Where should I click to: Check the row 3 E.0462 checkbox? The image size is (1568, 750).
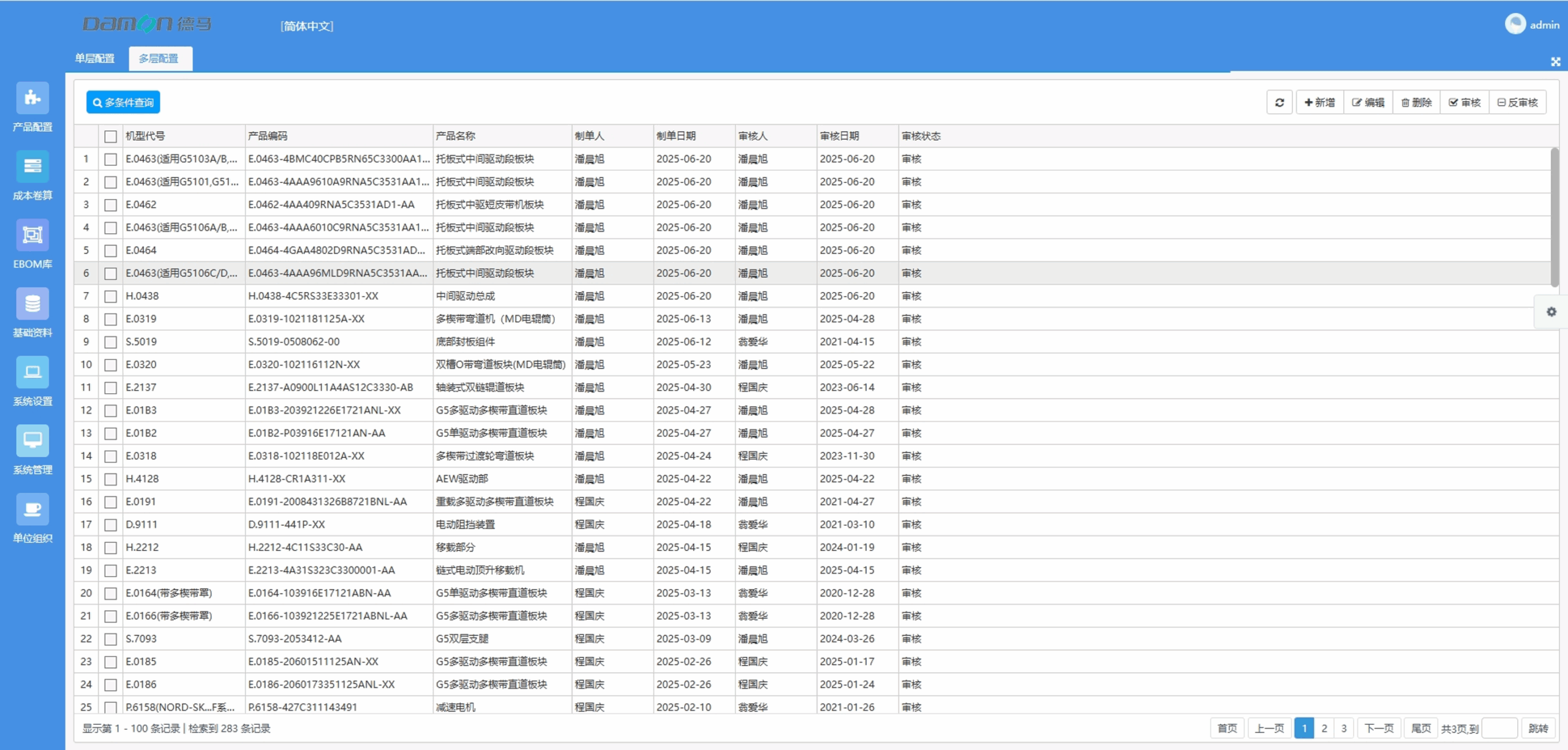pyautogui.click(x=110, y=205)
